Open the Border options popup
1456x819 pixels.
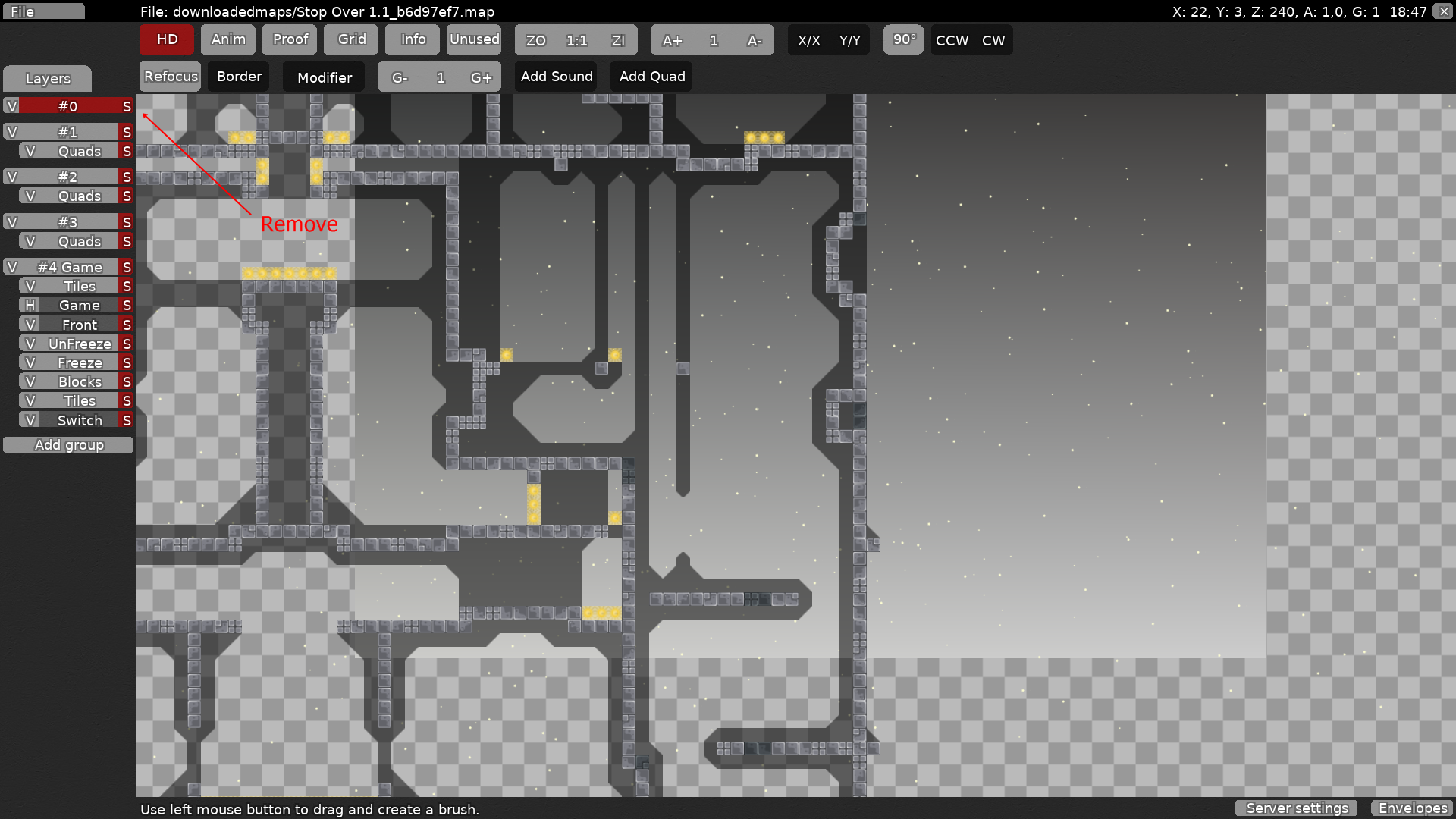(x=239, y=77)
